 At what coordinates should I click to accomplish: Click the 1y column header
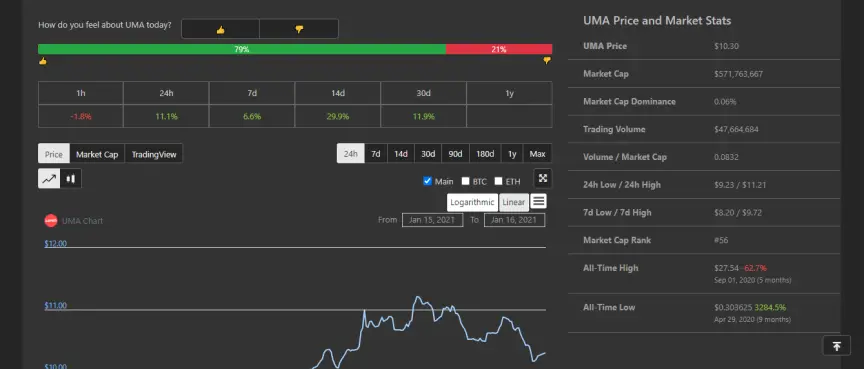coord(509,93)
